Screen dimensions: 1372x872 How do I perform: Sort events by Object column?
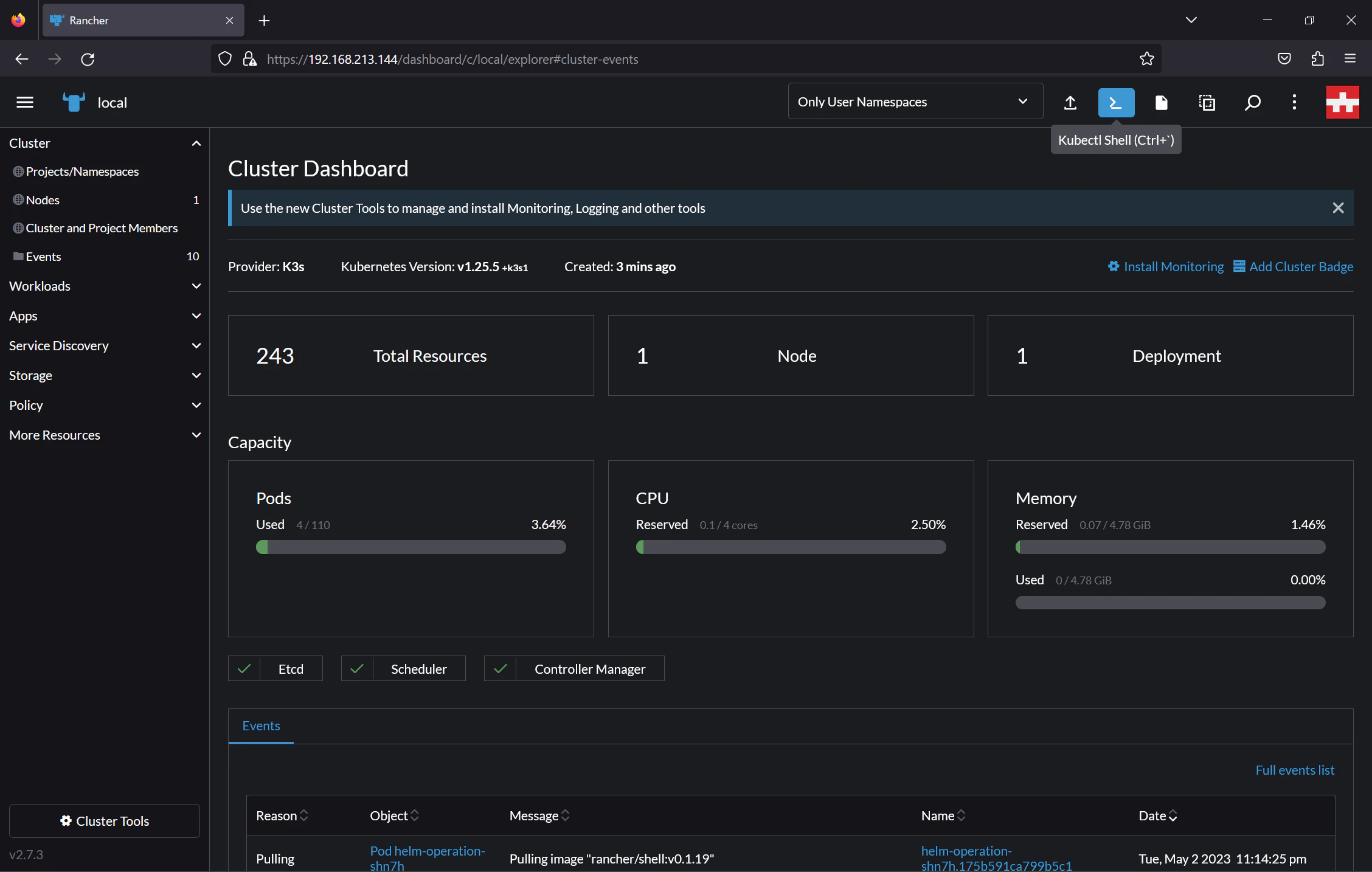(x=395, y=815)
